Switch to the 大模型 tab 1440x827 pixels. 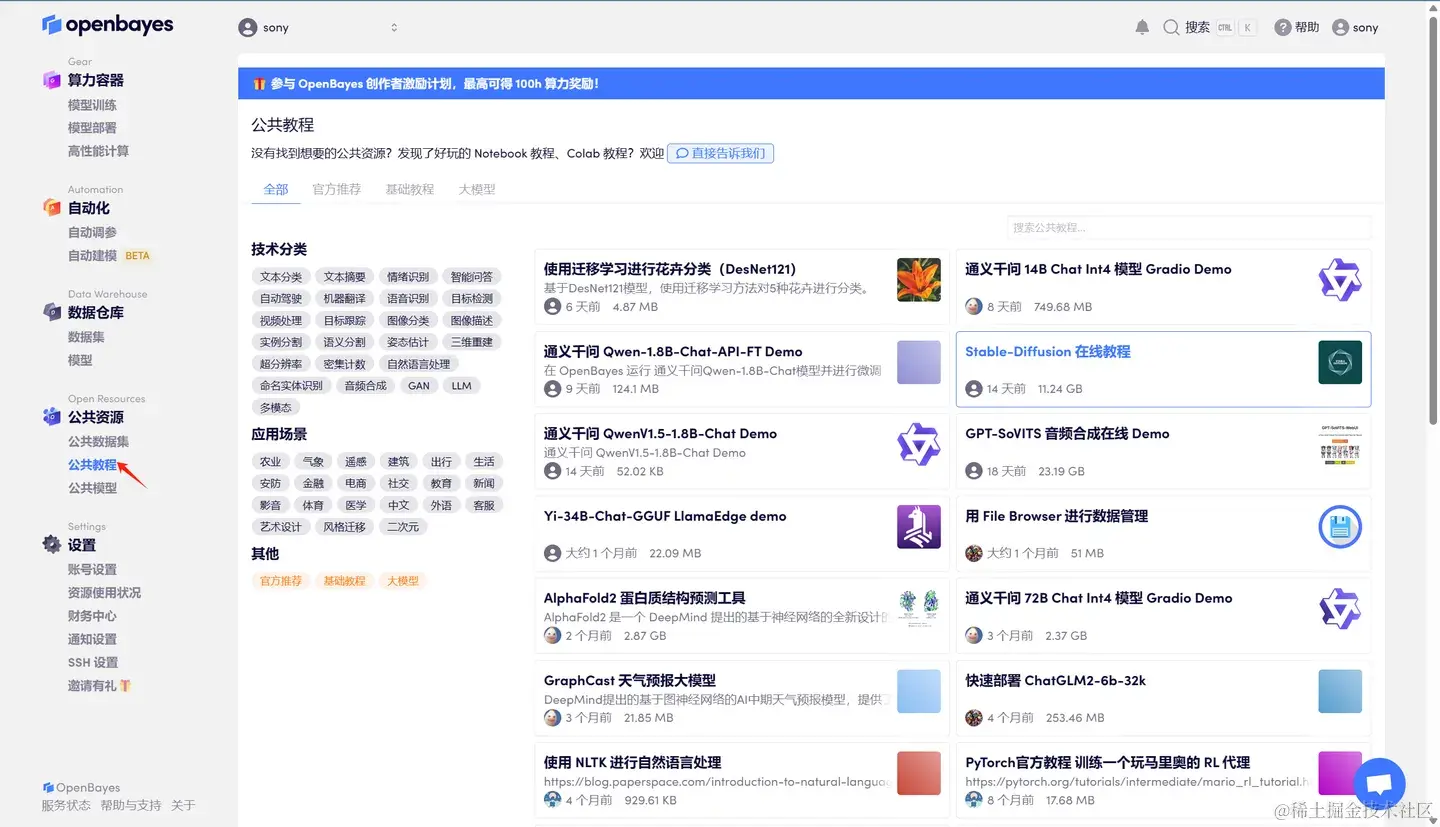tap(477, 189)
